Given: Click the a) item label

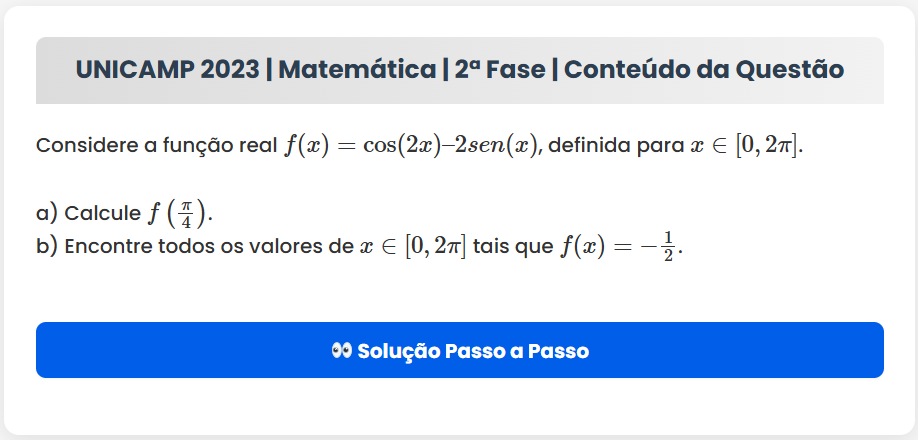Looking at the screenshot, I should click(x=46, y=213).
